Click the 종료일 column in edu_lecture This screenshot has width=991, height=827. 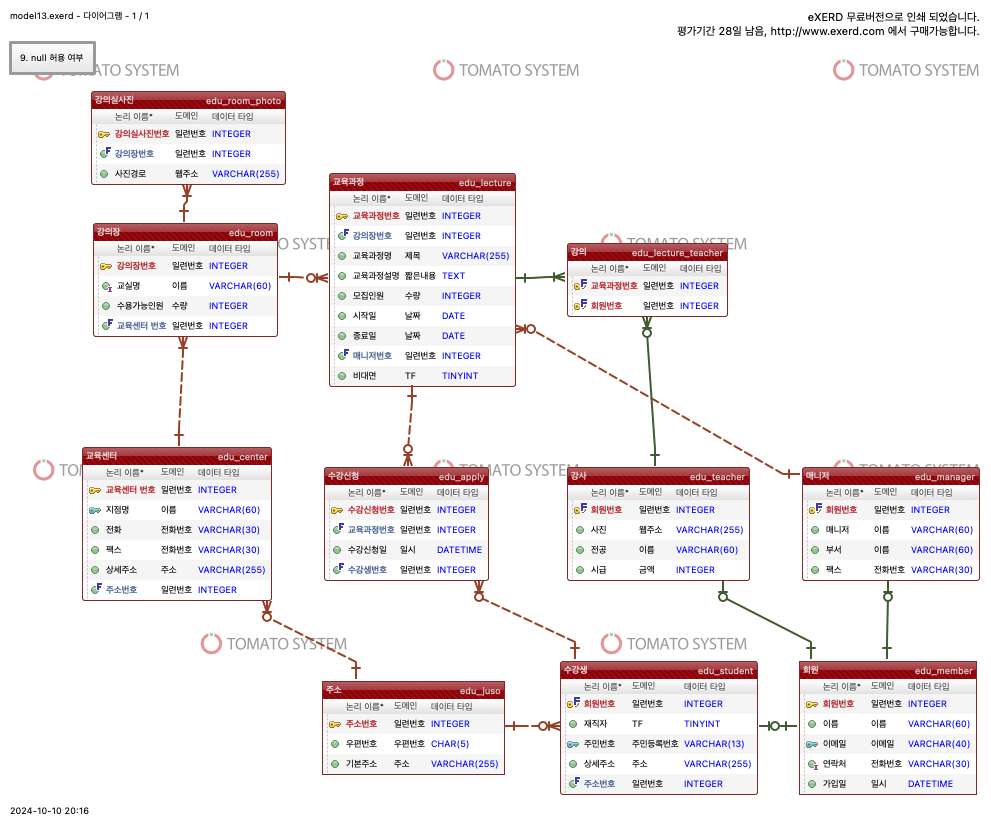coord(422,336)
